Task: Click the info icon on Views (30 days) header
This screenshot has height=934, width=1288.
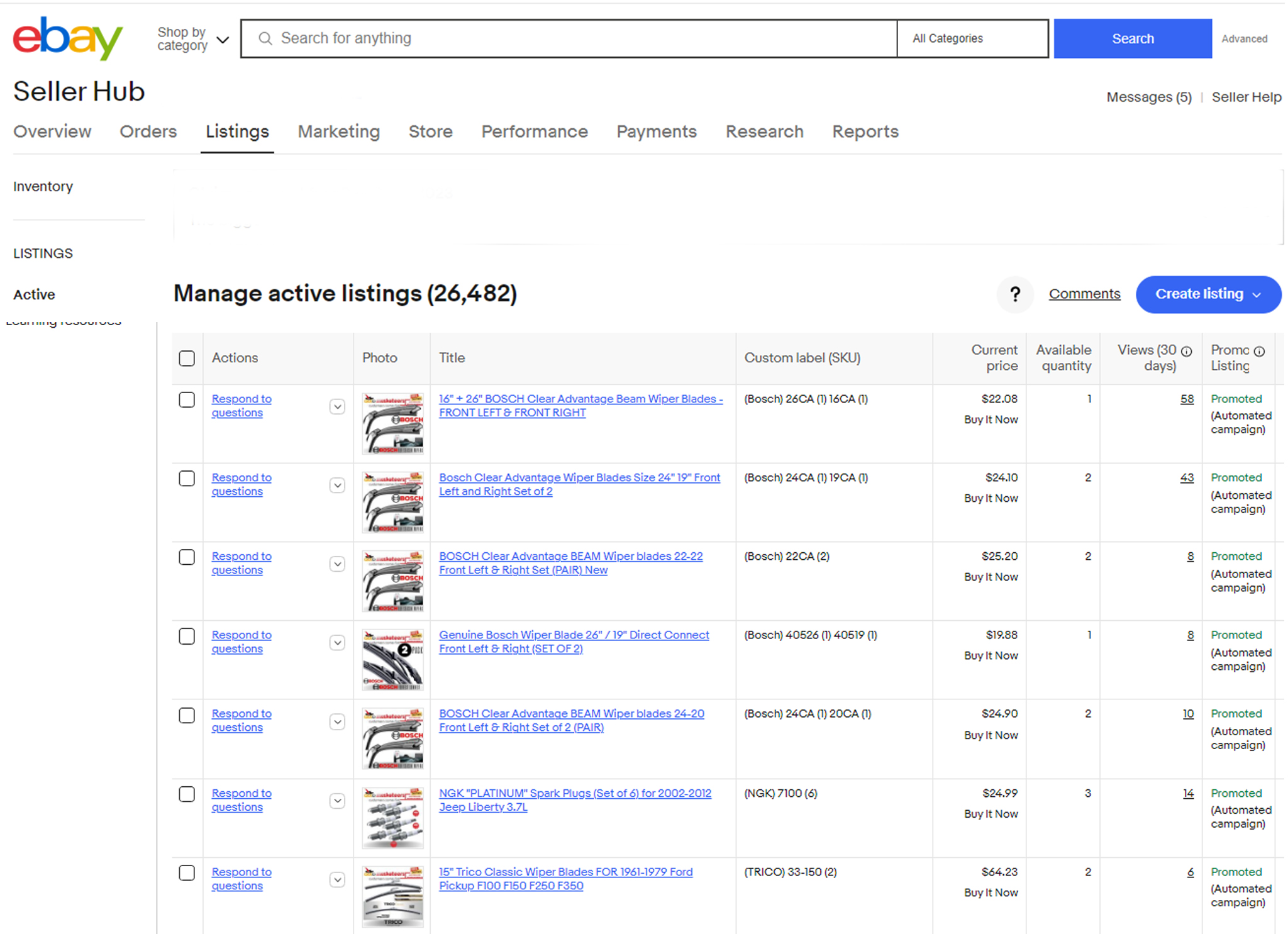Action: (x=1185, y=352)
